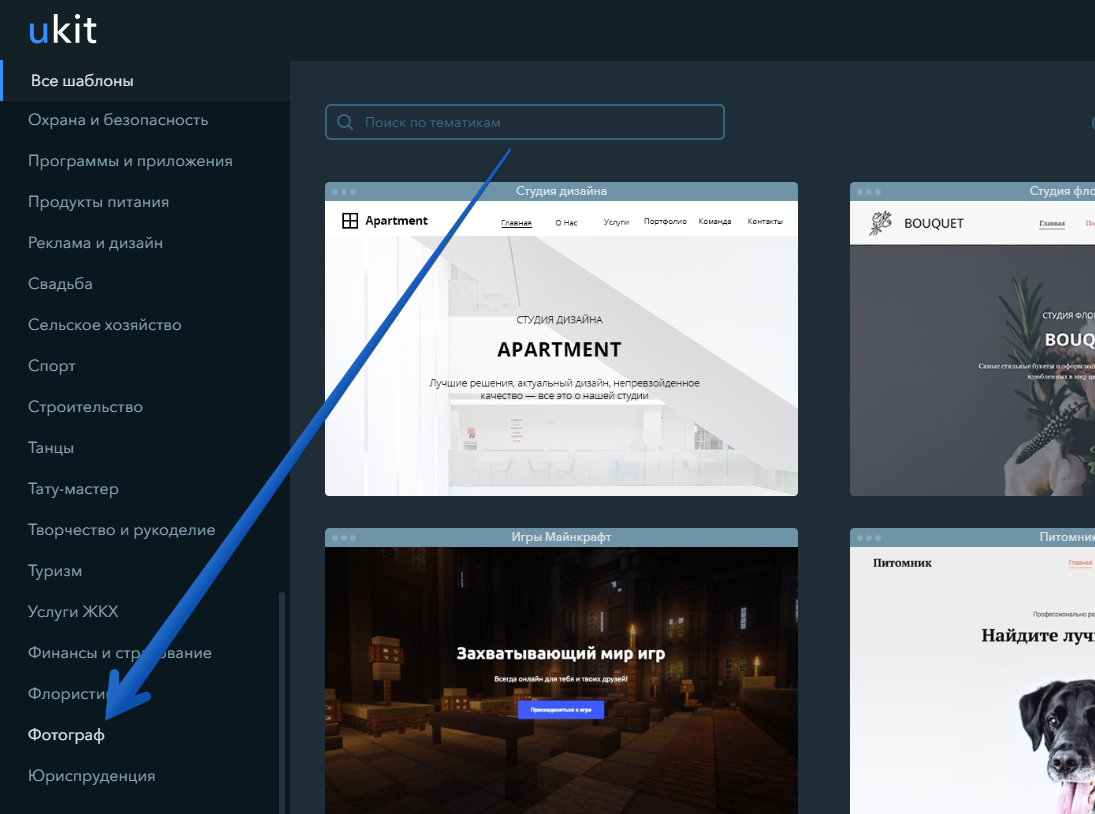Viewport: 1095px width, 814px height.
Task: Click Захватывающий мир игр headline
Action: pyautogui.click(x=561, y=654)
